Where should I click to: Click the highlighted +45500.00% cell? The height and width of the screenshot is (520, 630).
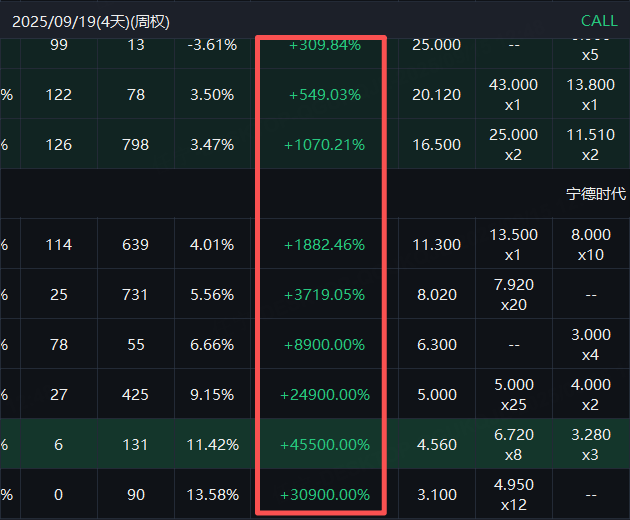(324, 445)
